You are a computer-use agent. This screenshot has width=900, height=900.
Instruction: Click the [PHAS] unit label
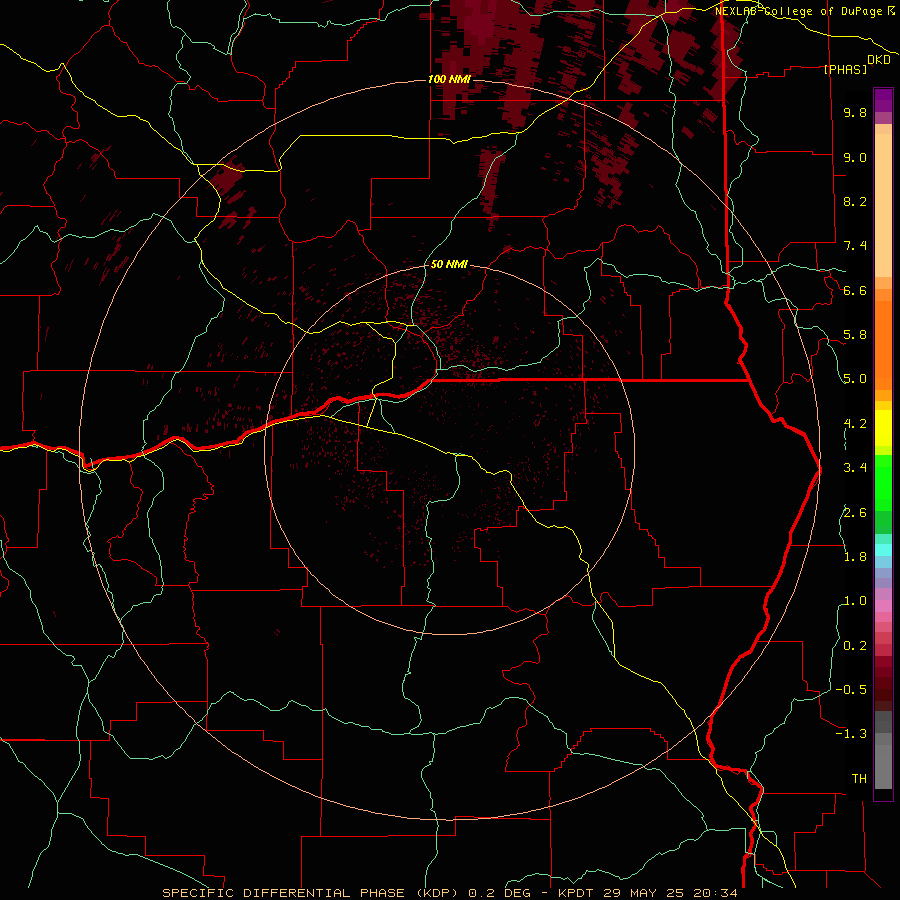click(x=845, y=69)
